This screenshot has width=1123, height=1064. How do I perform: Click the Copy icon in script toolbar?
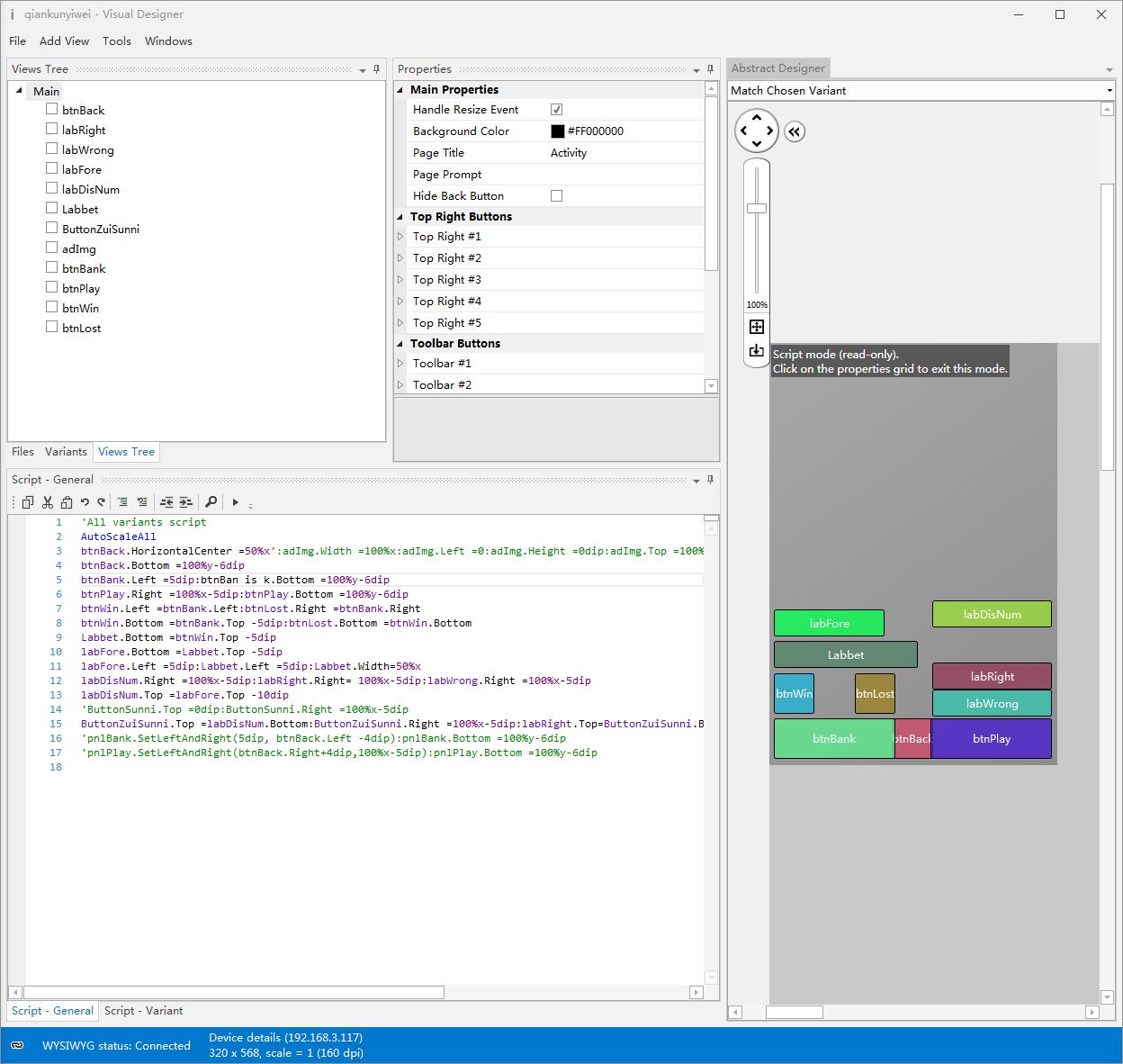point(28,502)
